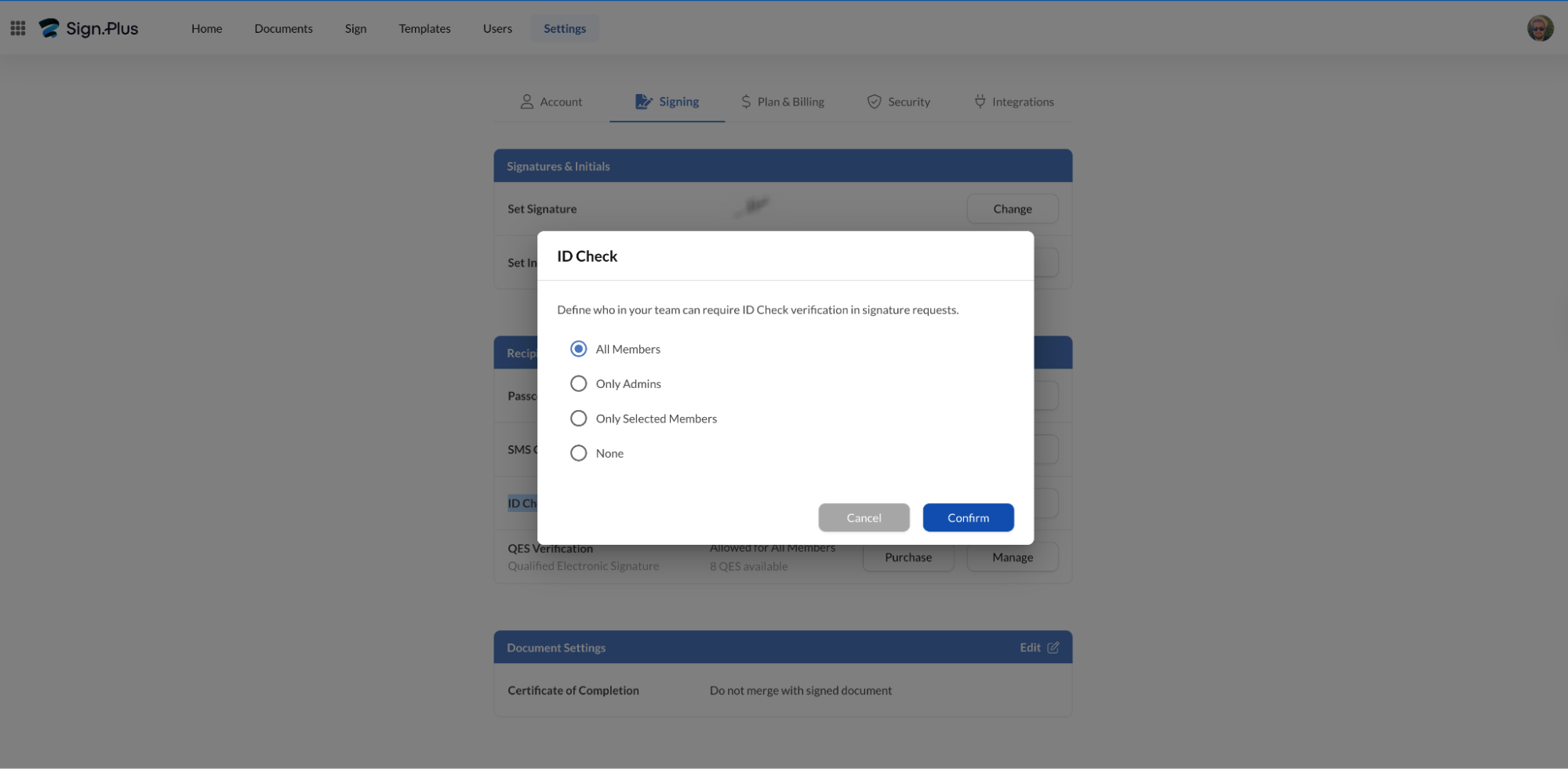Go to the Documents page

pos(283,28)
